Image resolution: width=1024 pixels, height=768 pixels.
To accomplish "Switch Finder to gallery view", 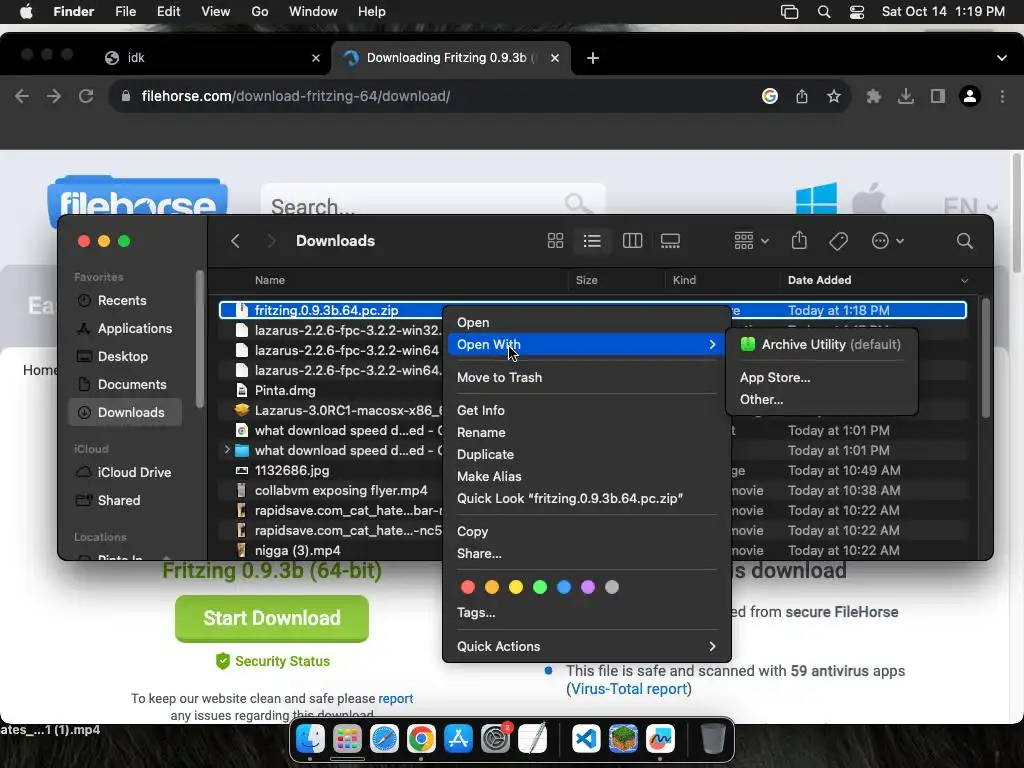I will 670,241.
